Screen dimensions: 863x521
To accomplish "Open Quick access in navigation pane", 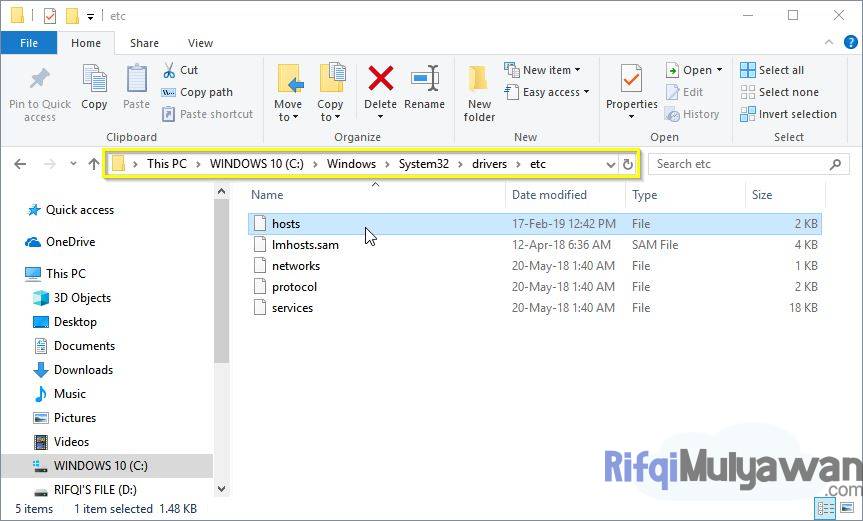I will (70, 210).
